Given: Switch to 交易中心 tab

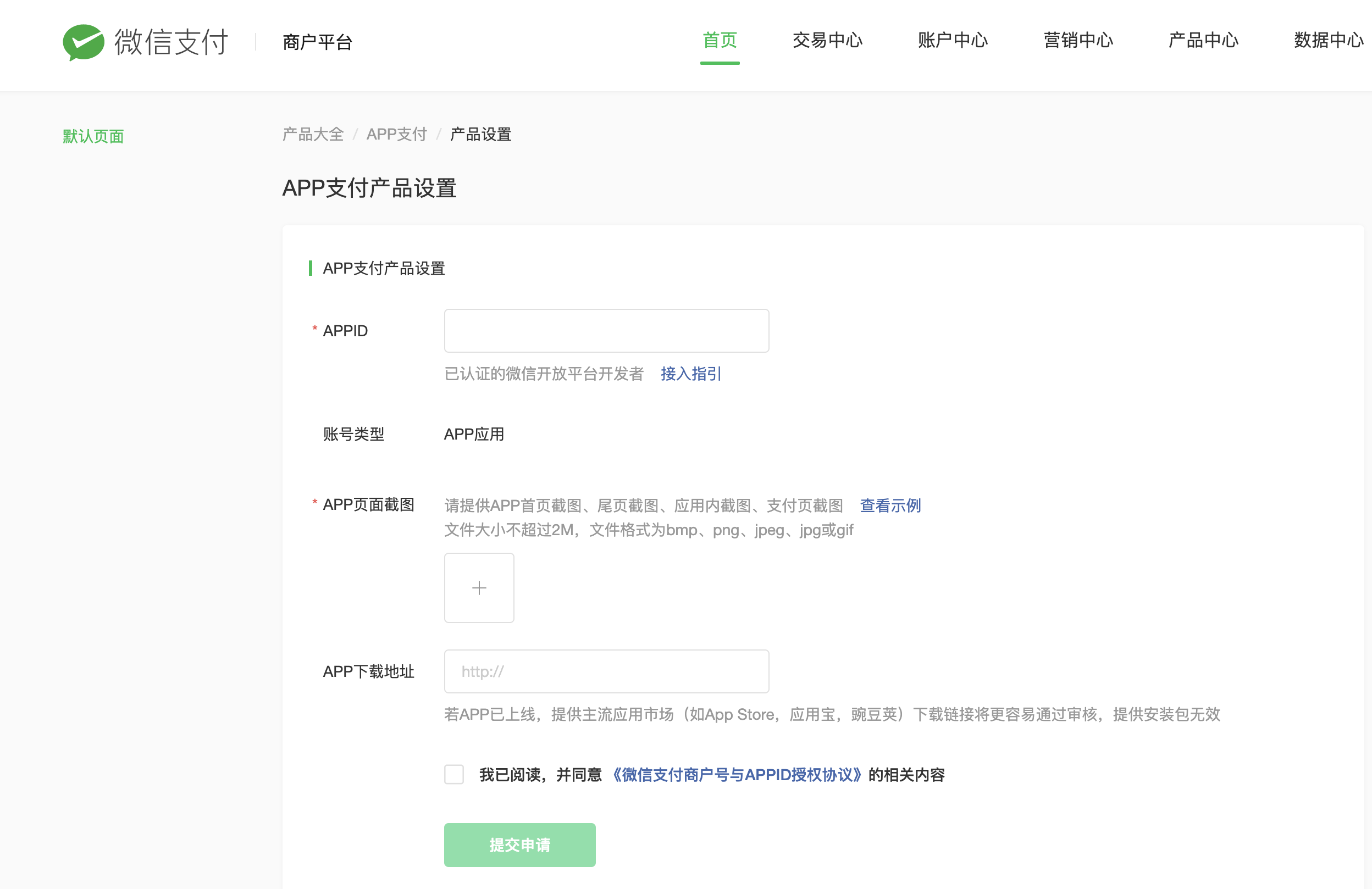Looking at the screenshot, I should pyautogui.click(x=827, y=40).
